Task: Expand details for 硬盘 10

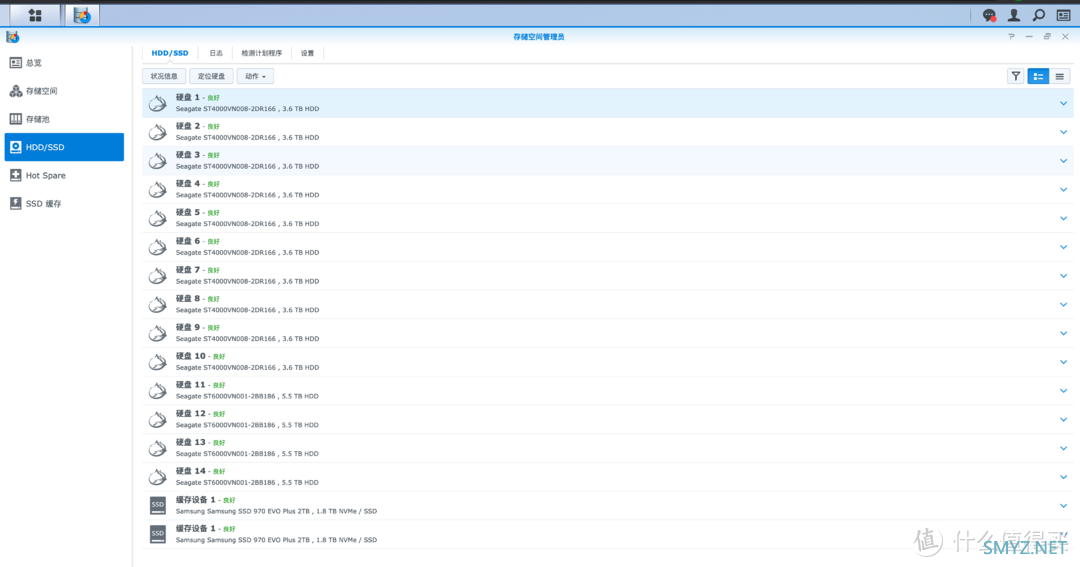Action: (x=1063, y=362)
